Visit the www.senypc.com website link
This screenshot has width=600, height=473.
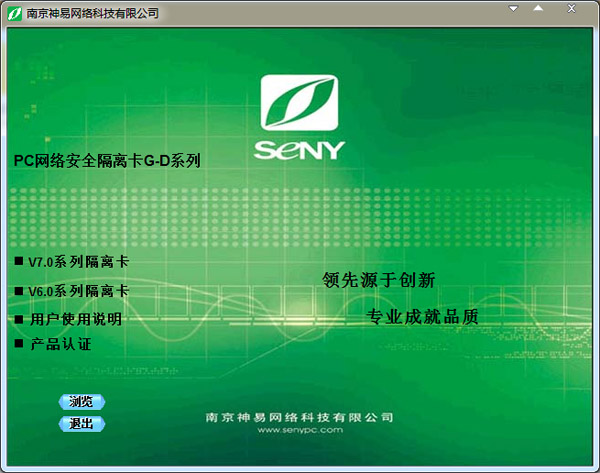299,431
